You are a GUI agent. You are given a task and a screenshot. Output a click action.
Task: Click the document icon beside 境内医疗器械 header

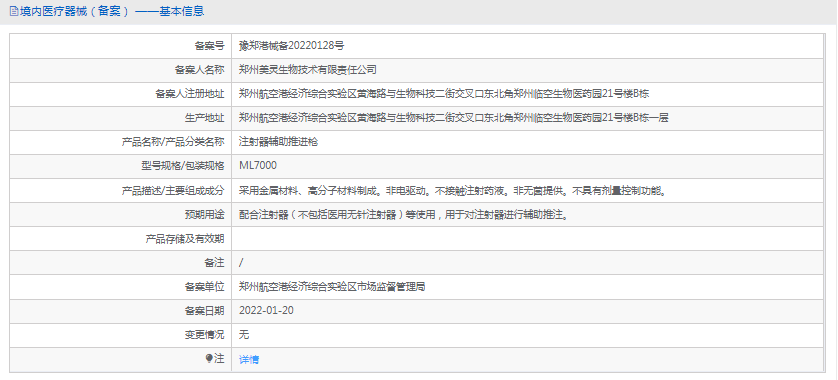pyautogui.click(x=14, y=11)
